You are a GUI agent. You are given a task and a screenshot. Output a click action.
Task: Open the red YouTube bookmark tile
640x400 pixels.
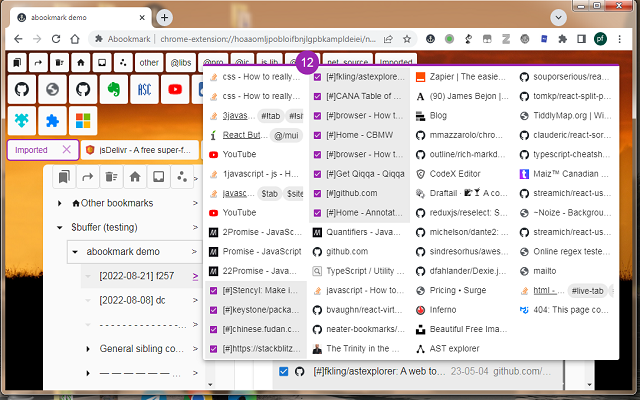point(175,89)
